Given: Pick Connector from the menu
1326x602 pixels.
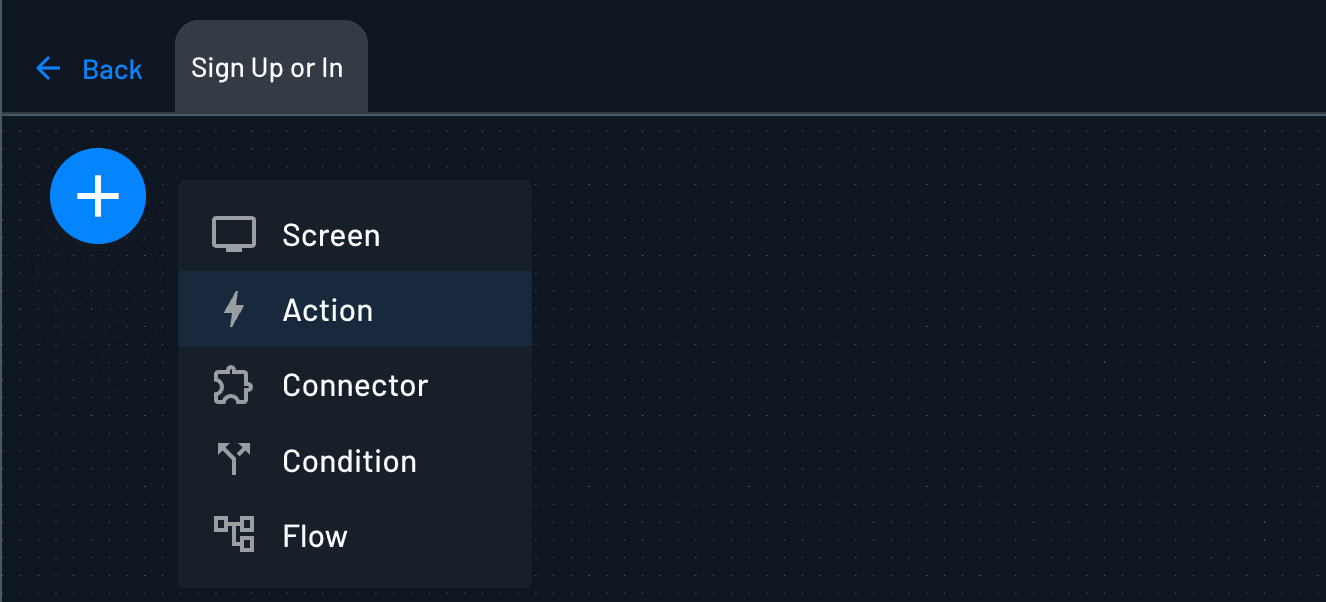Looking at the screenshot, I should 355,385.
